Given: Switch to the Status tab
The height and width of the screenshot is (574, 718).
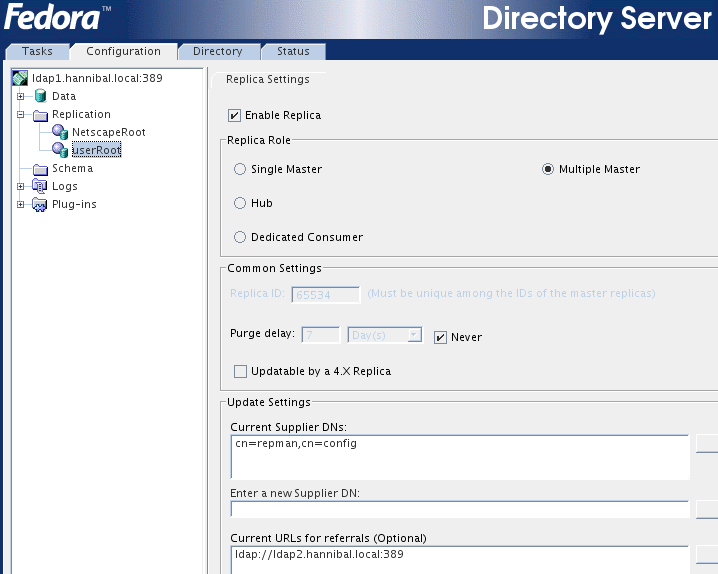Looking at the screenshot, I should tap(293, 51).
